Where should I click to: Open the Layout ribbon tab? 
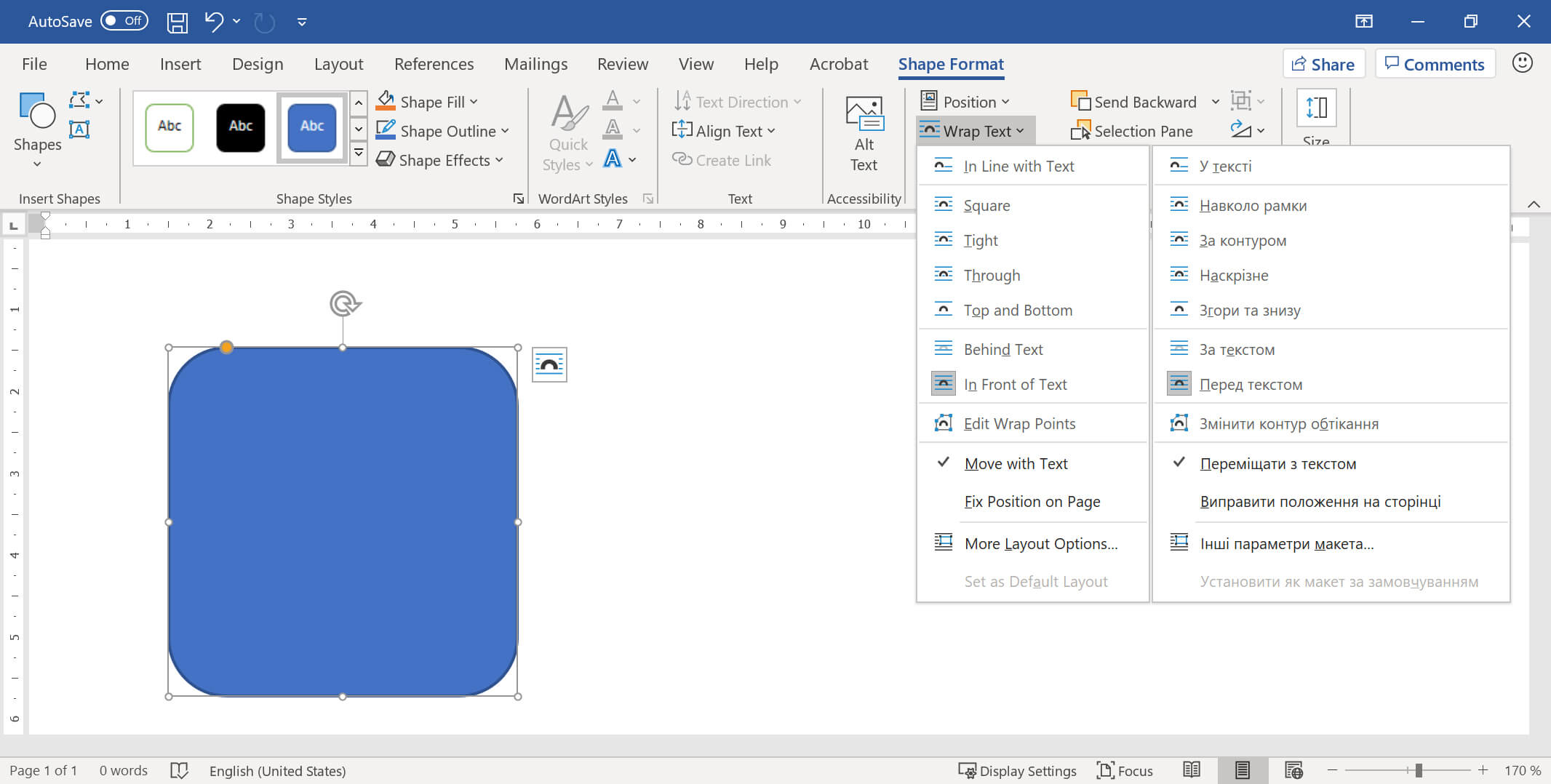point(338,64)
